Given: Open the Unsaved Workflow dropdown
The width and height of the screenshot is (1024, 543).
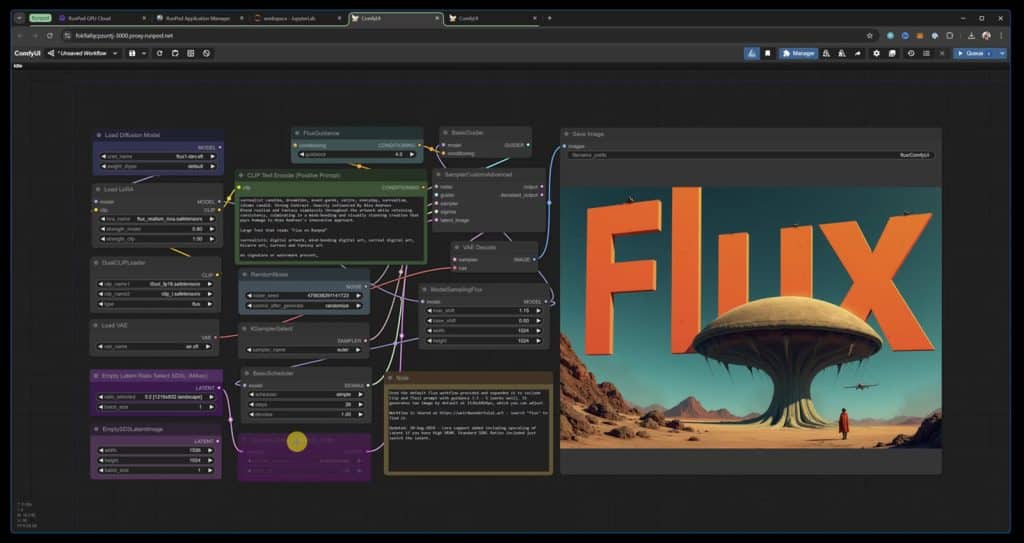Looking at the screenshot, I should [x=83, y=53].
